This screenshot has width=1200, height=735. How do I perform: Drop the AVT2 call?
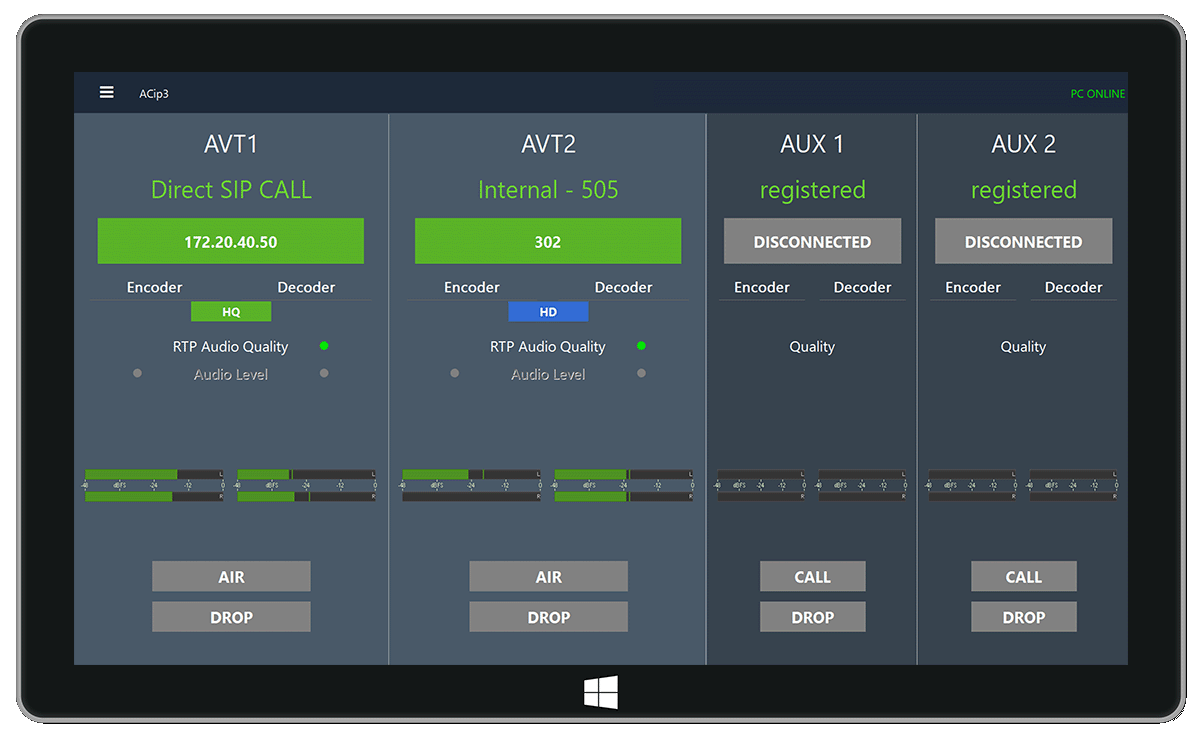[x=548, y=618]
